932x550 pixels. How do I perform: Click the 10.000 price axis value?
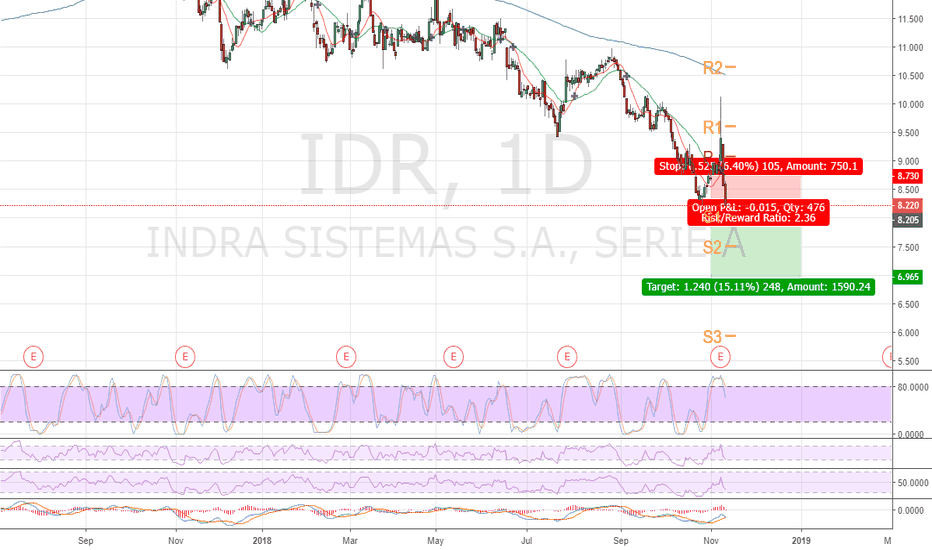(x=911, y=105)
